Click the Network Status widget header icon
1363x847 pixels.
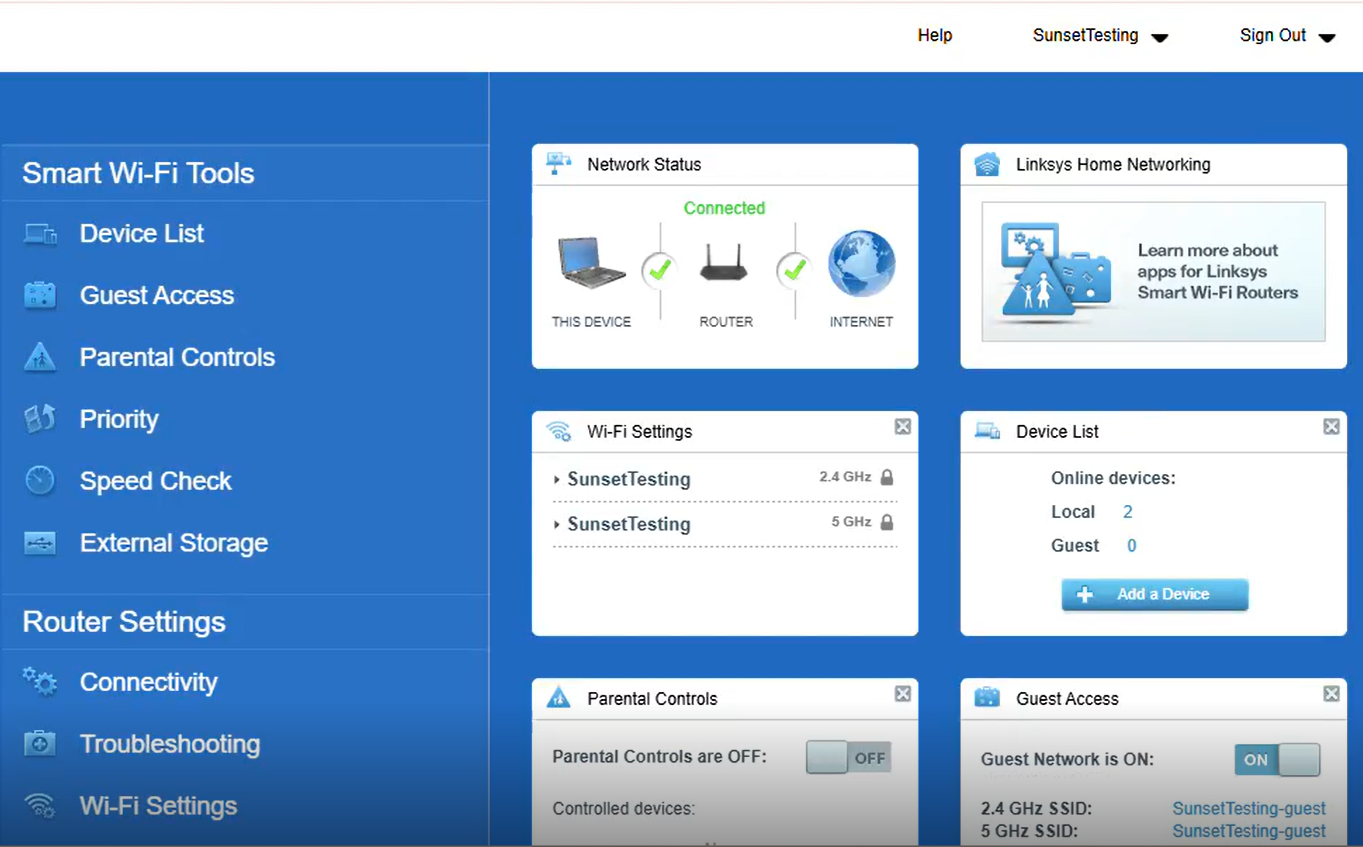pos(558,164)
